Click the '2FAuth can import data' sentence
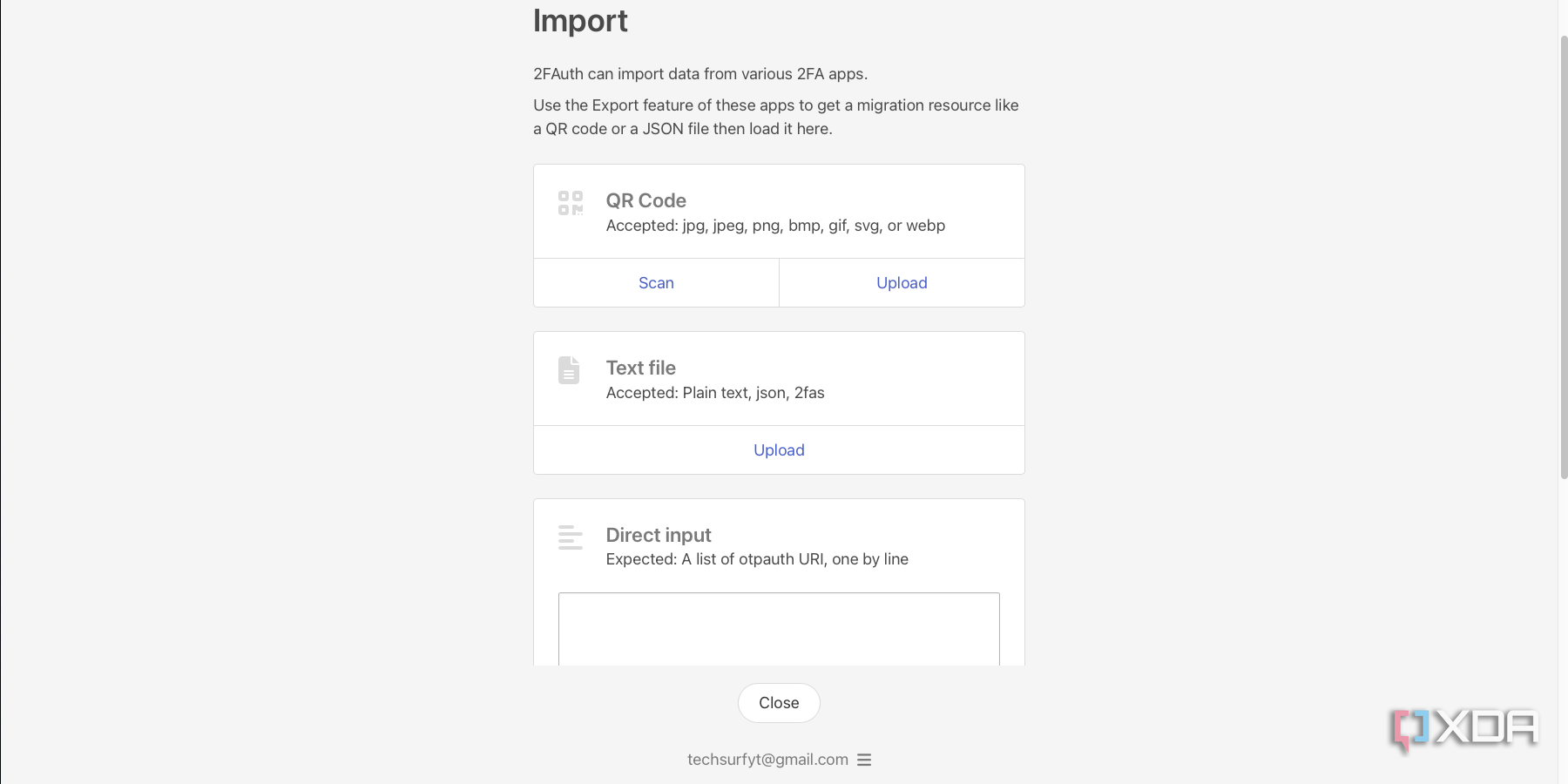 pyautogui.click(x=700, y=74)
